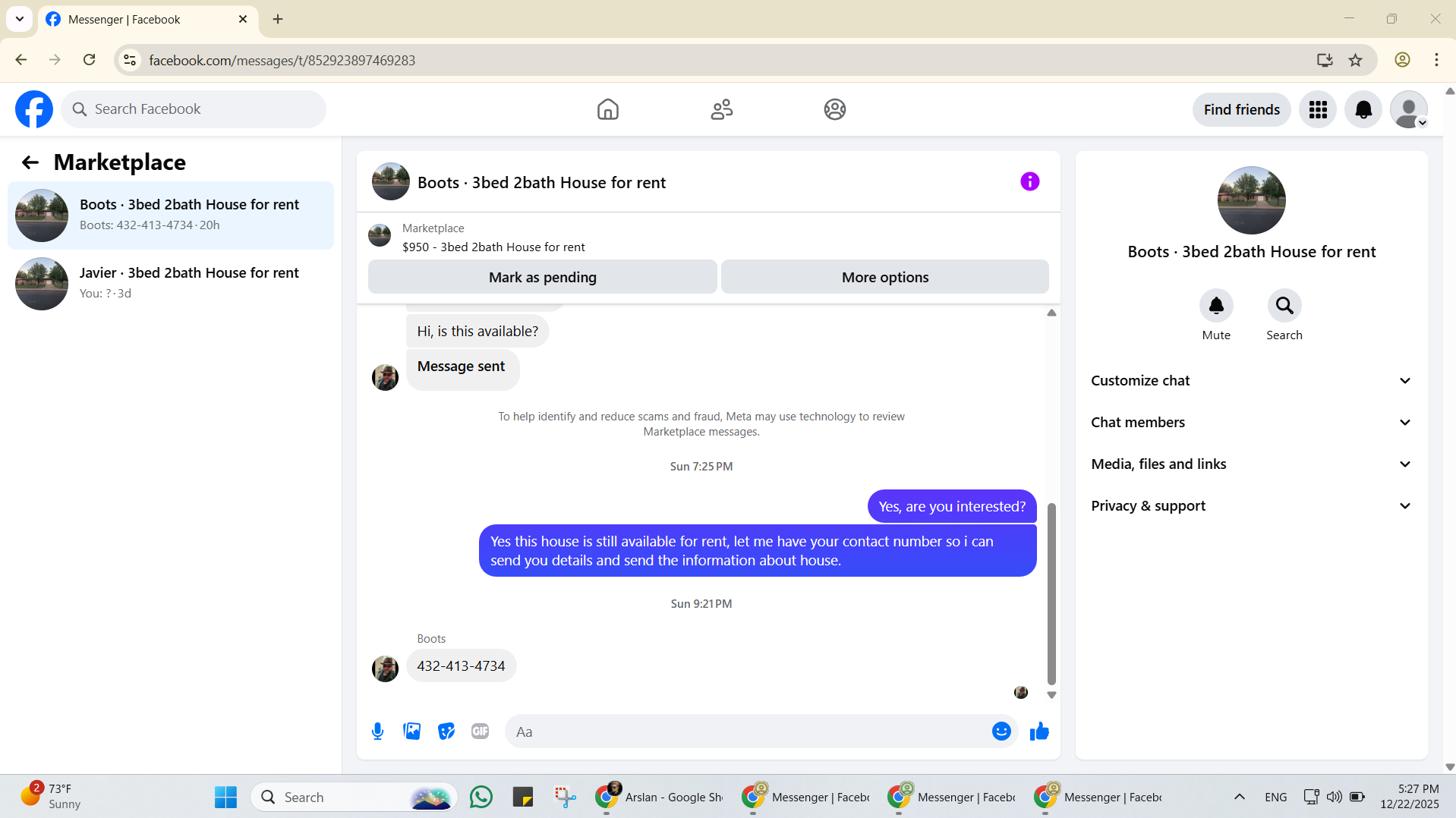Viewport: 1456px width, 818px height.
Task: Click the chat scroll up arrow
Action: pos(1051,313)
